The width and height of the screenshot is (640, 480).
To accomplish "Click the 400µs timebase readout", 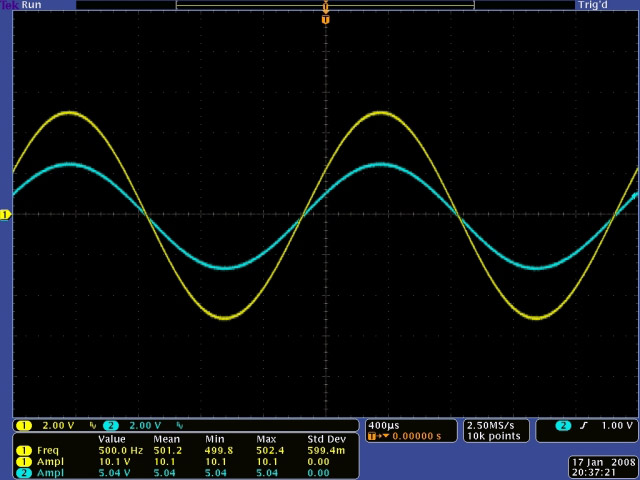I will (384, 425).
